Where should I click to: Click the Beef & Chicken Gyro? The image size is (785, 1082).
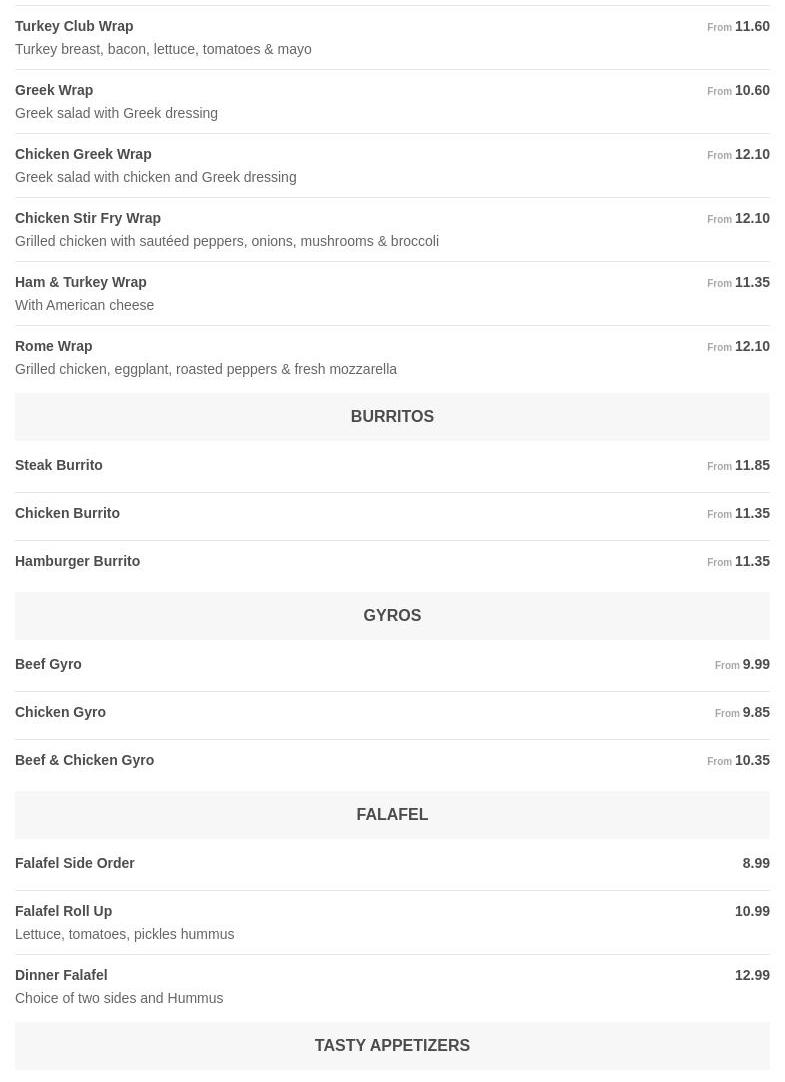84,760
